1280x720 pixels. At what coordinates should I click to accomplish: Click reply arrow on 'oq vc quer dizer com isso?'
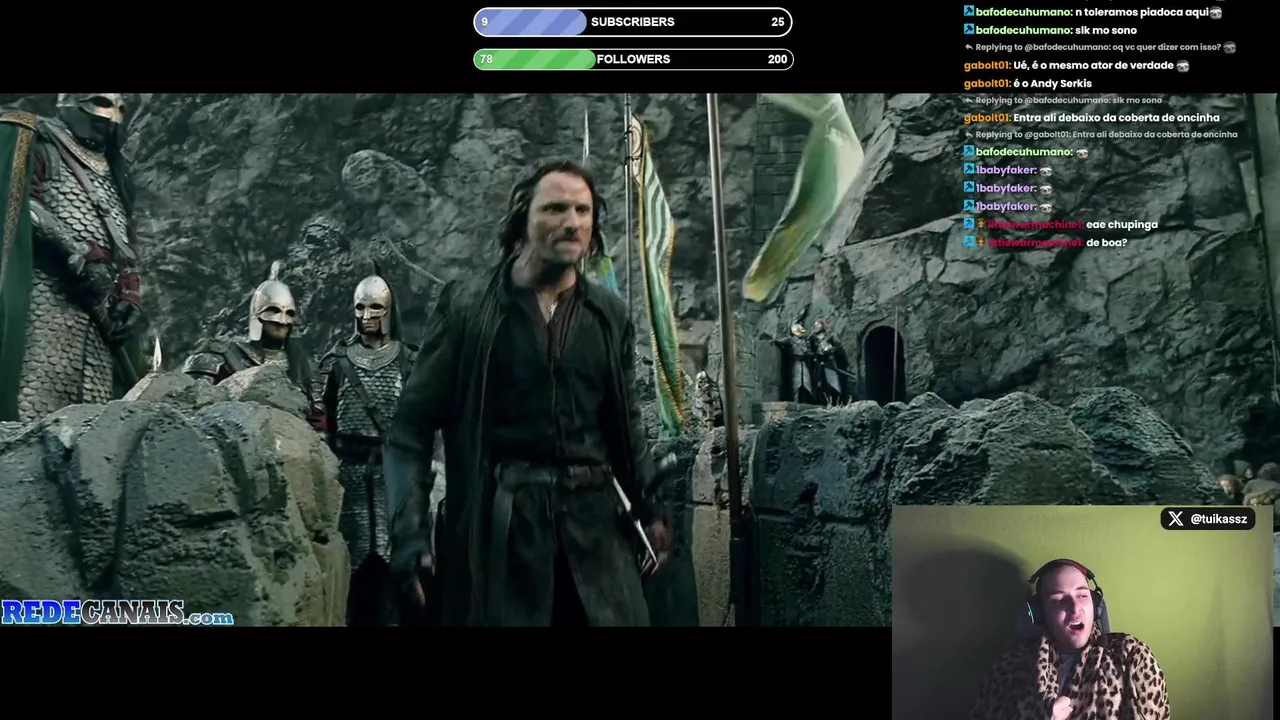click(969, 47)
